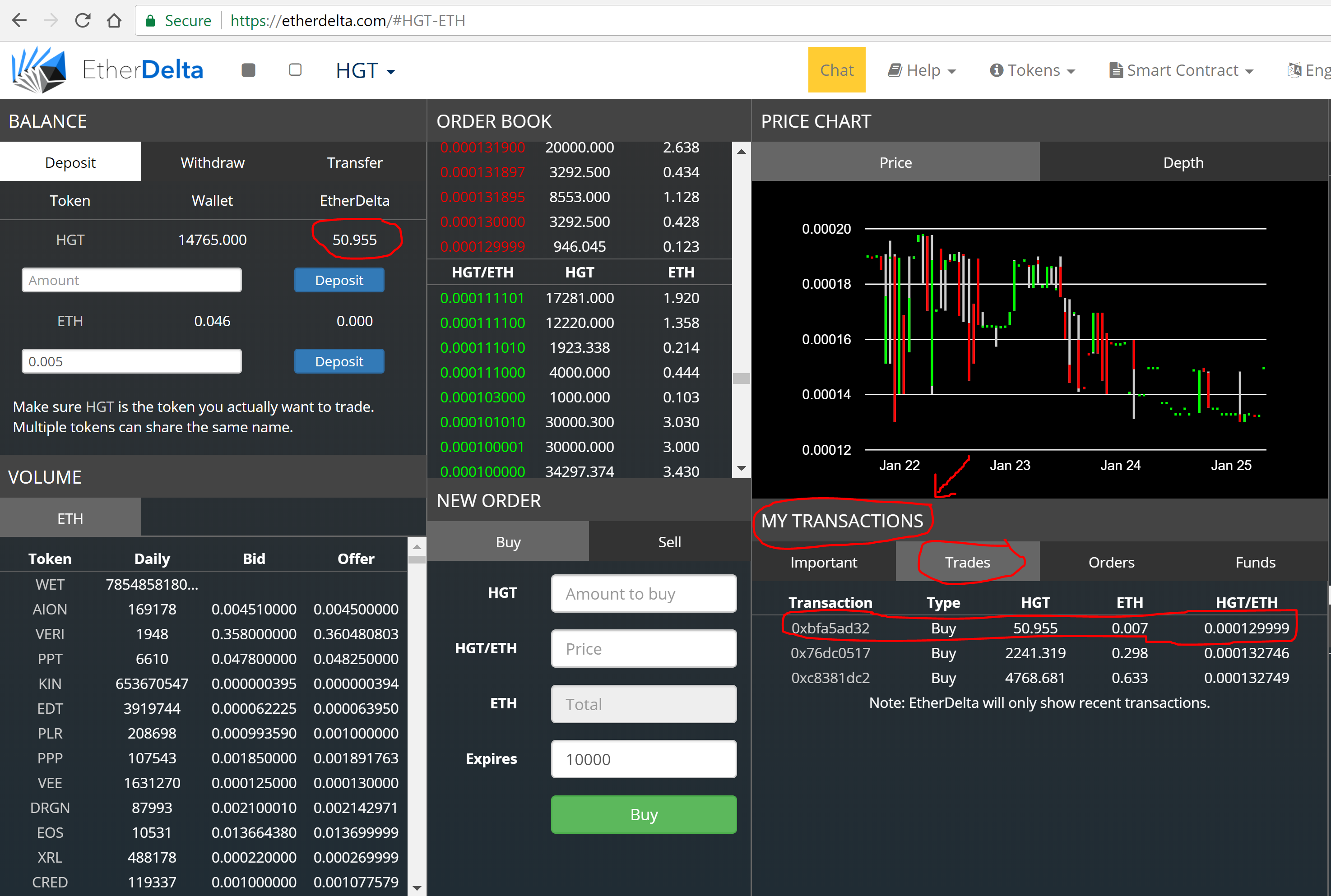The image size is (1331, 896).
Task: Select the WET token row
Action: point(204,585)
